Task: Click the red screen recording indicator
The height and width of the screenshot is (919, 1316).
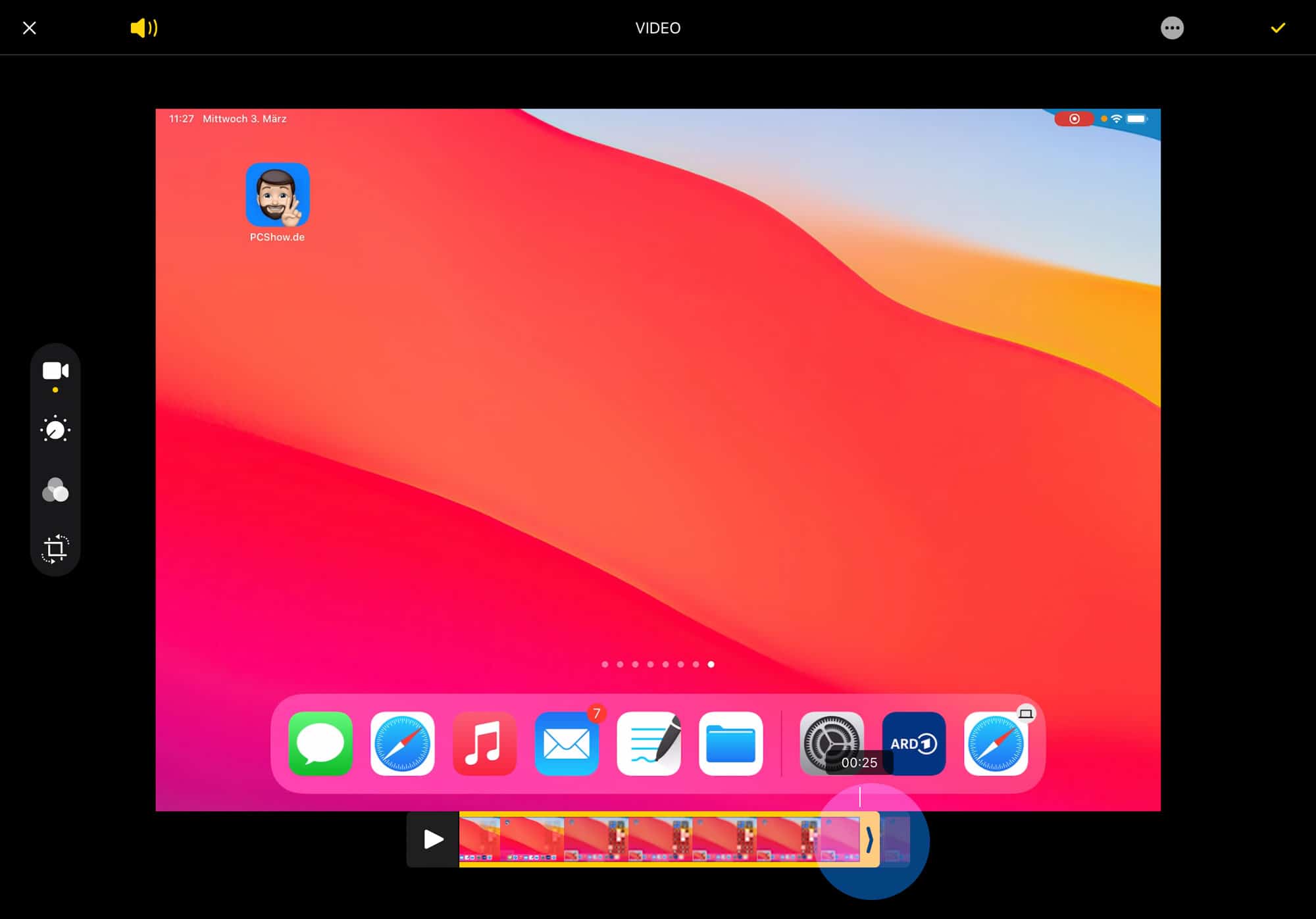Action: coord(1074,119)
